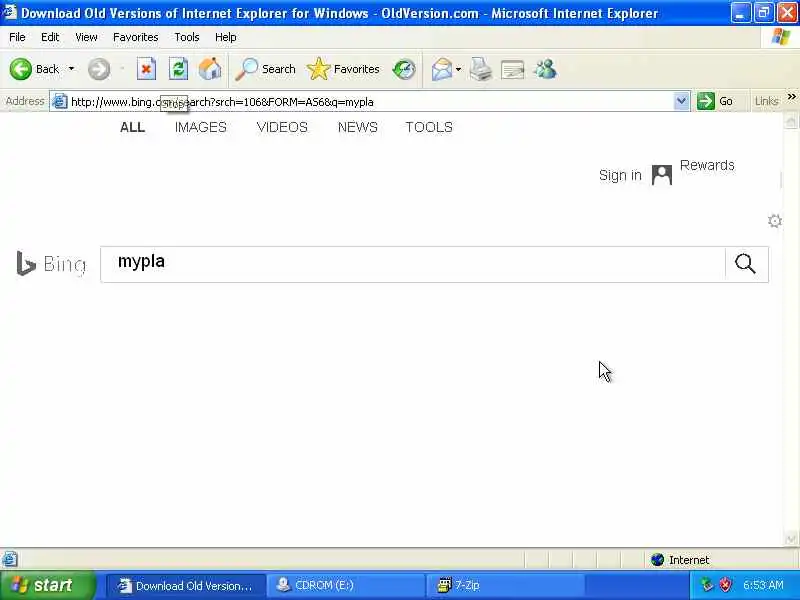
Task: Switch to 7-Zip taskbar window
Action: [506, 585]
